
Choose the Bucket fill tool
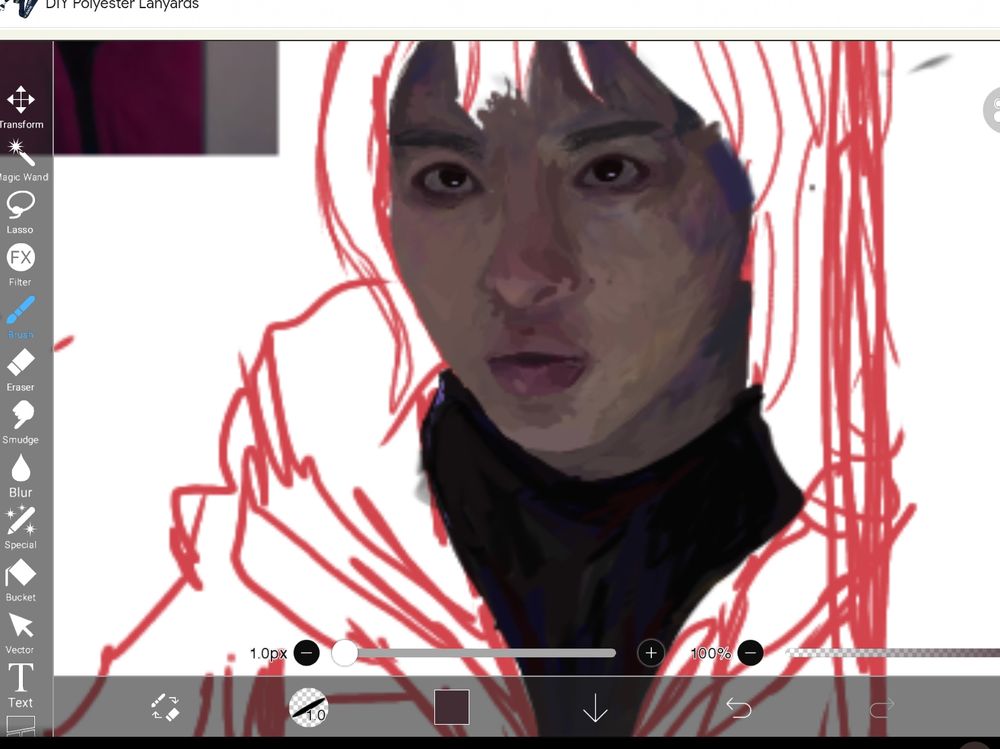click(x=20, y=580)
